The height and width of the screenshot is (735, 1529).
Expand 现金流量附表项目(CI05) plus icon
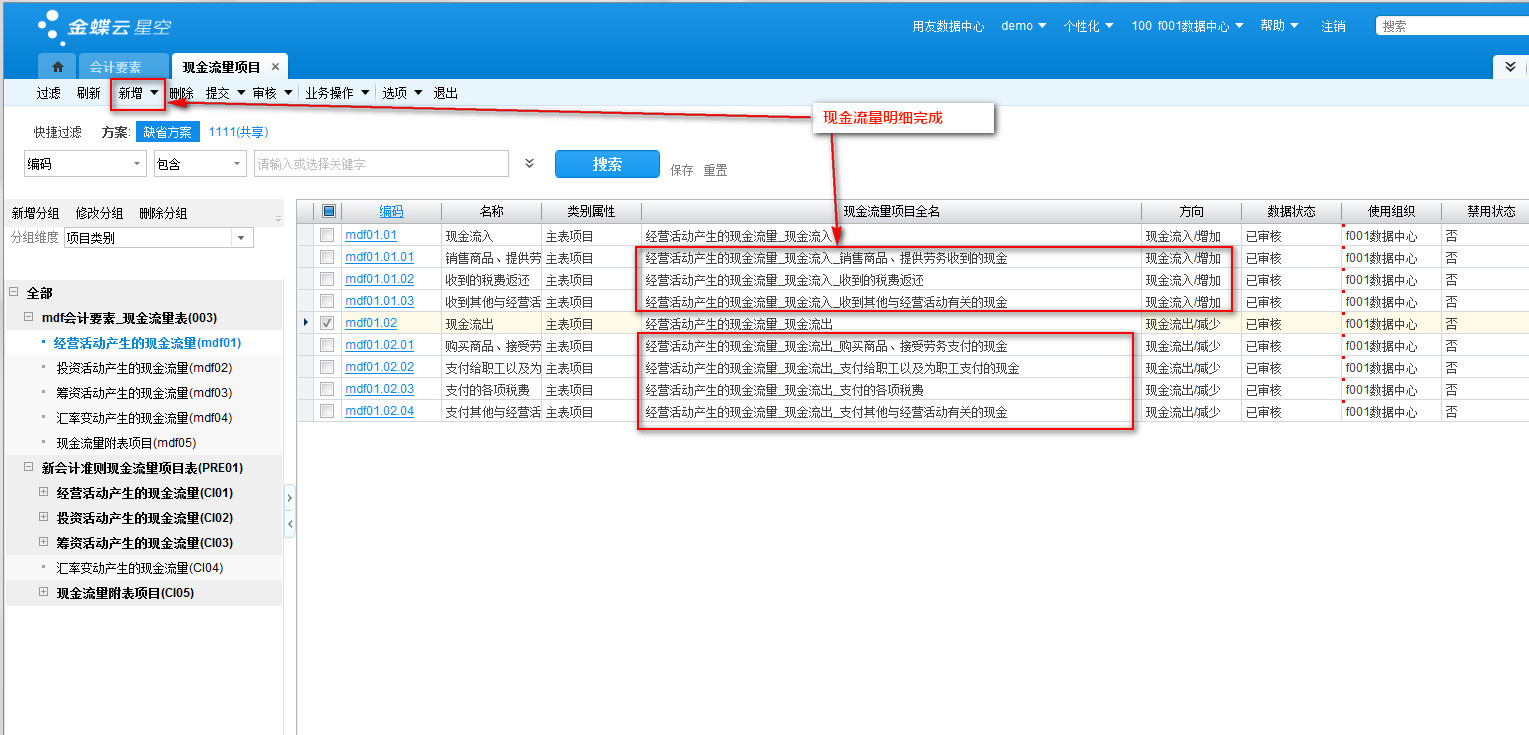(43, 592)
